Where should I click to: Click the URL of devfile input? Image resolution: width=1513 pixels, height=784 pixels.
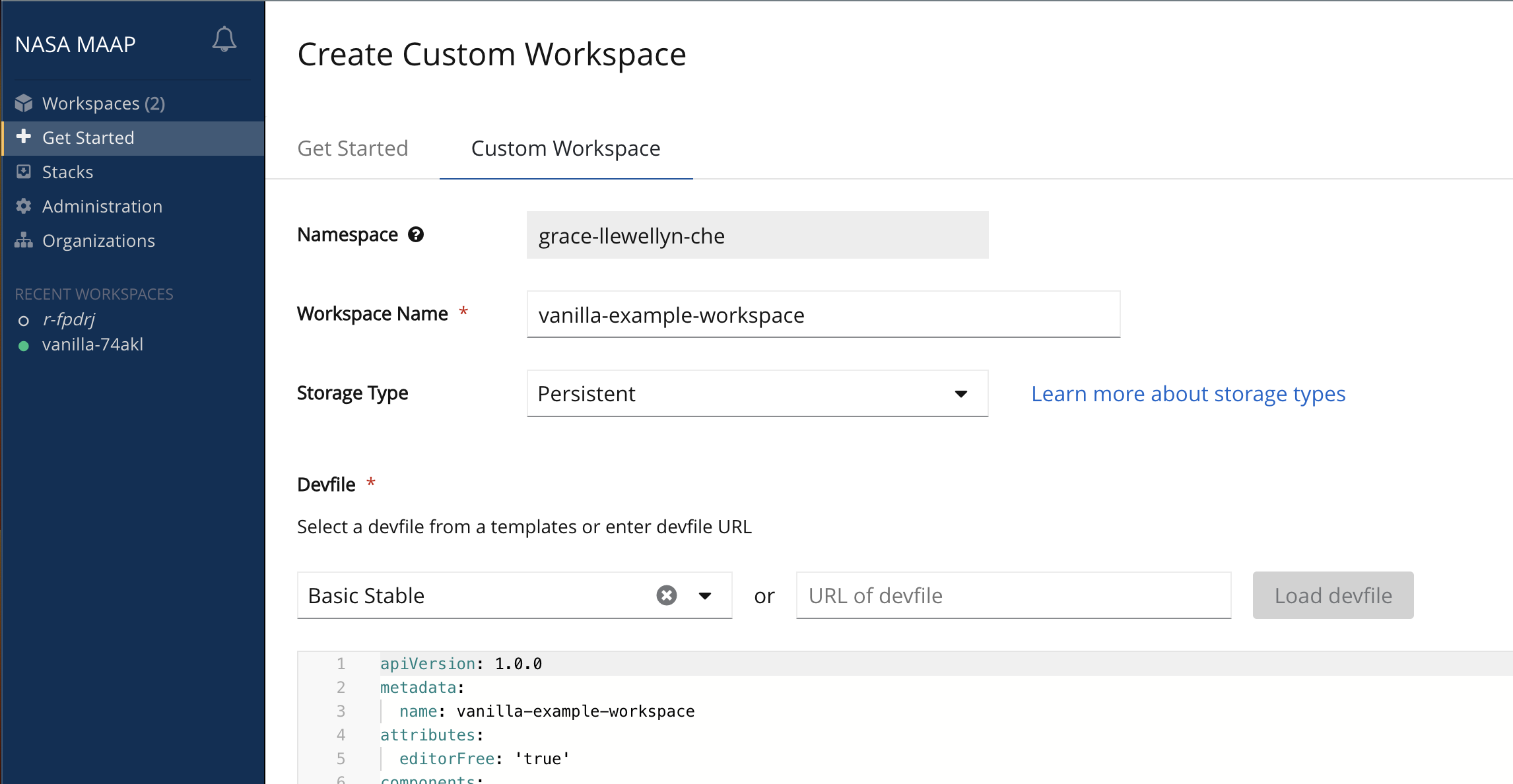click(x=1013, y=595)
